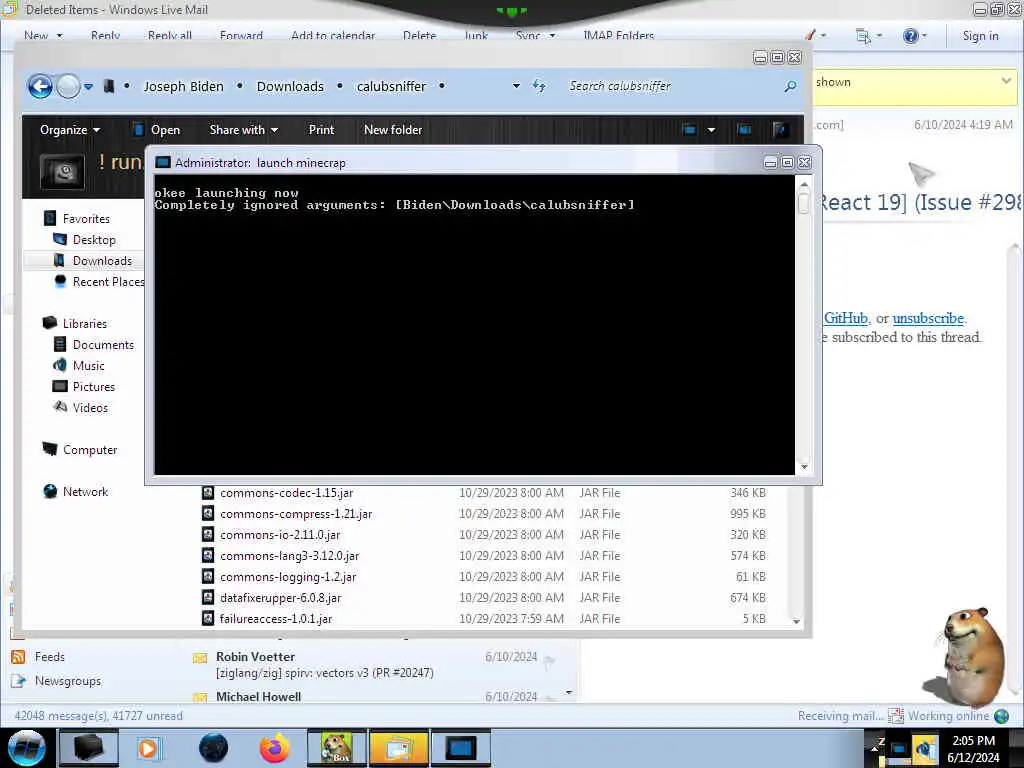This screenshot has height=768, width=1024.
Task: Open Firefox from taskbar
Action: click(x=275, y=748)
